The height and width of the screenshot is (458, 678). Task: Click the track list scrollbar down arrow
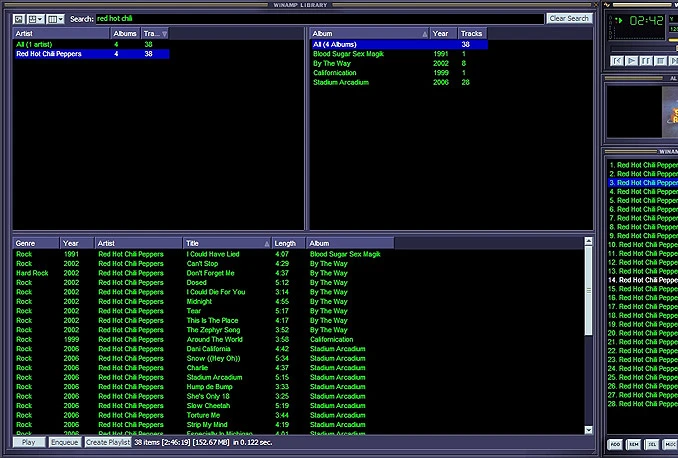point(588,429)
